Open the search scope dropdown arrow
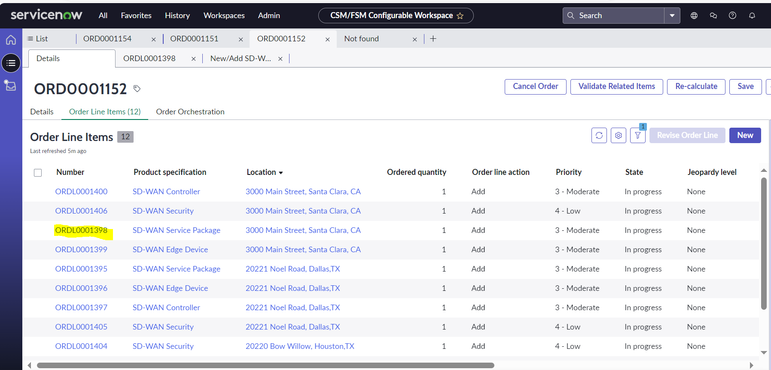 point(673,16)
